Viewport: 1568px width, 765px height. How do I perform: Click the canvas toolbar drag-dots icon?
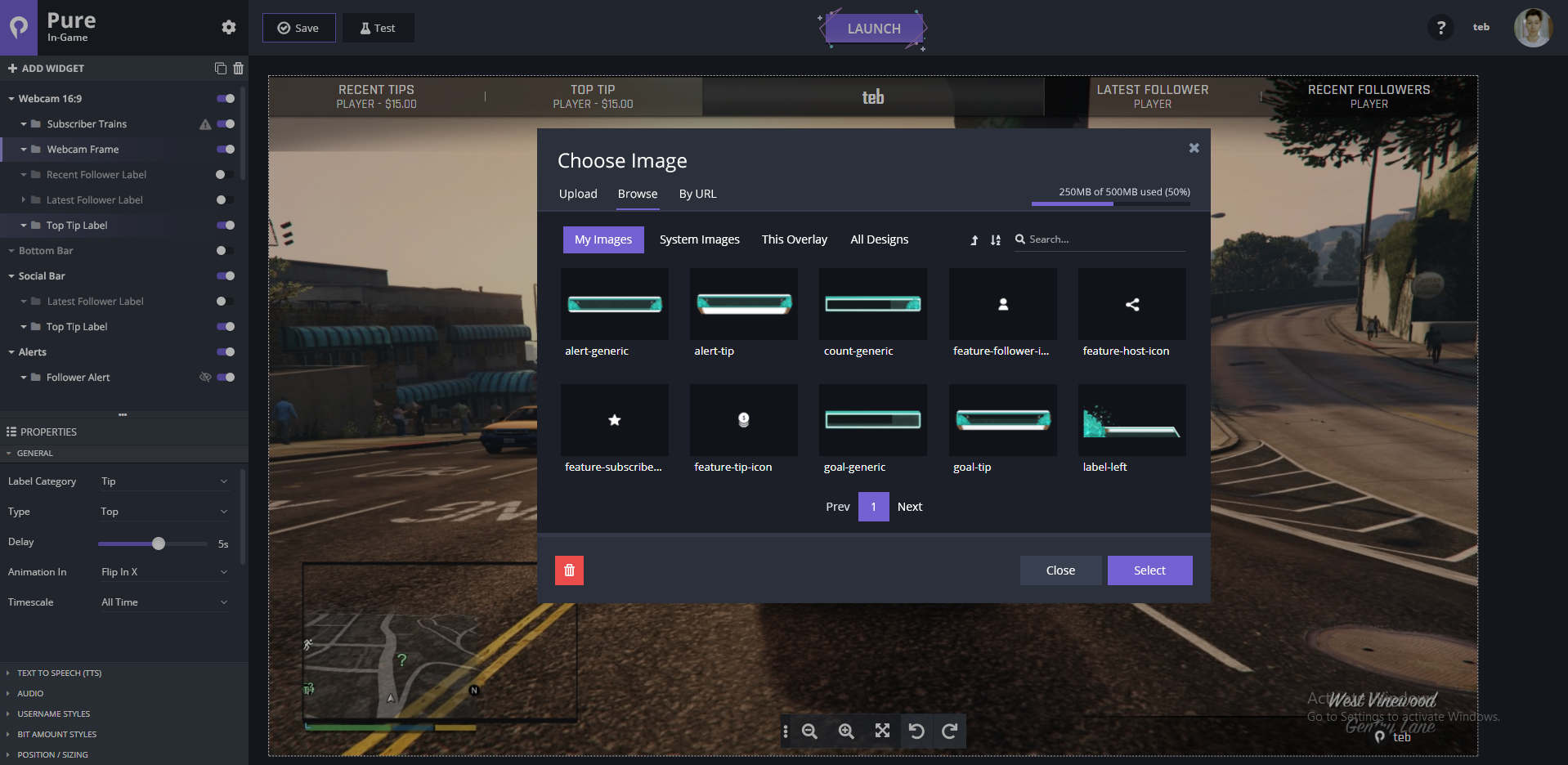point(785,731)
